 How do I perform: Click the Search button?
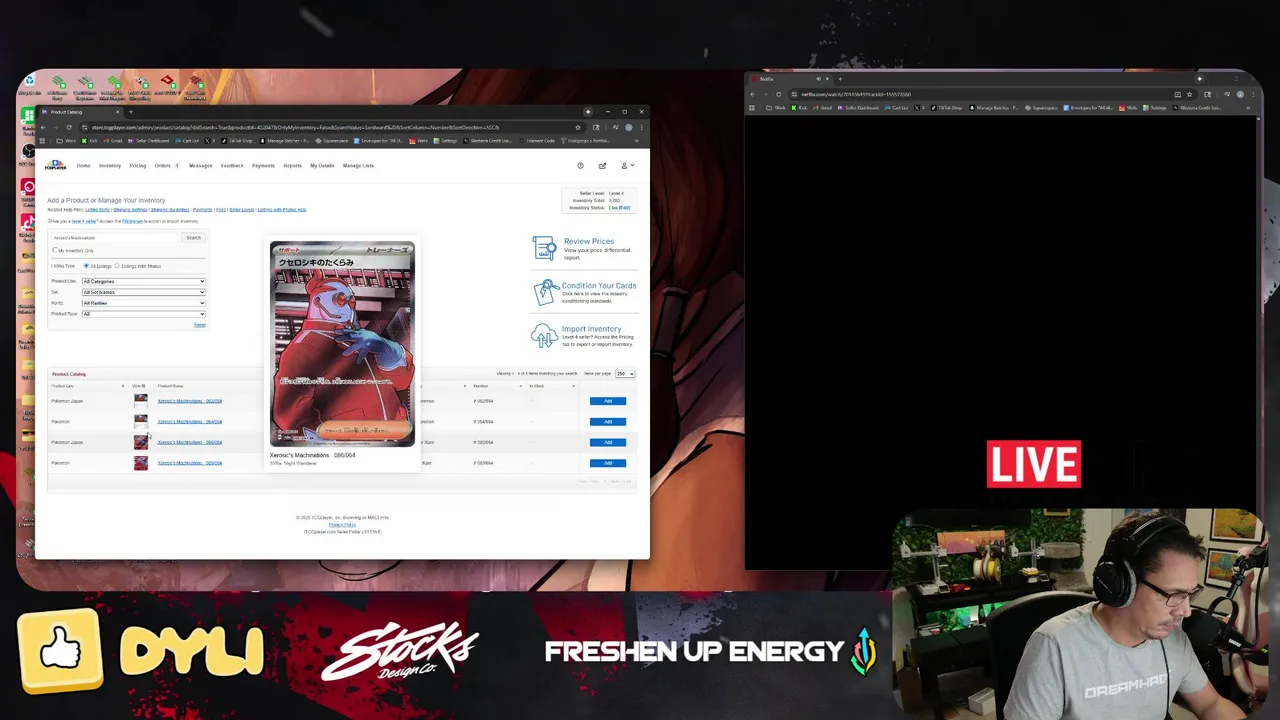pyautogui.click(x=193, y=238)
